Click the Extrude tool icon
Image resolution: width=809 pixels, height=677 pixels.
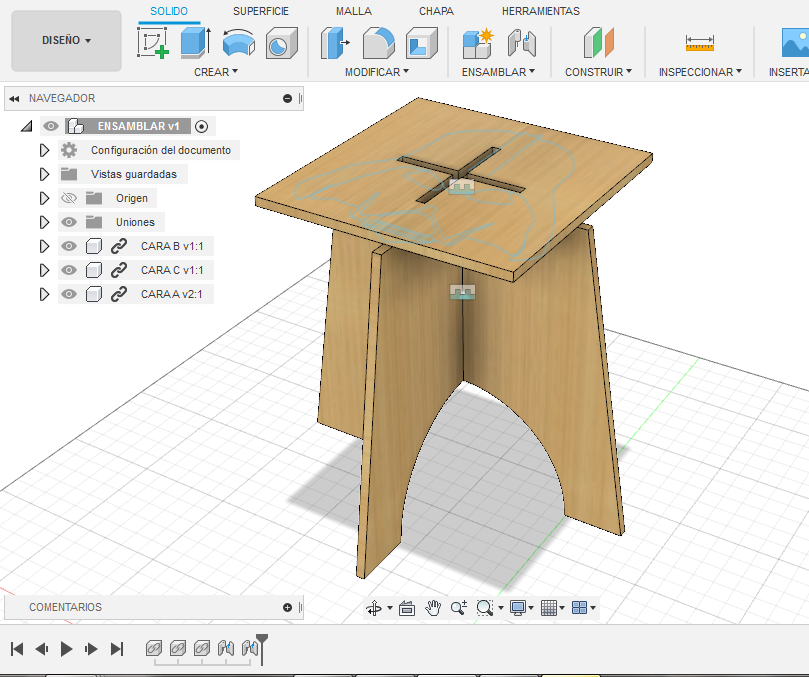(x=195, y=44)
